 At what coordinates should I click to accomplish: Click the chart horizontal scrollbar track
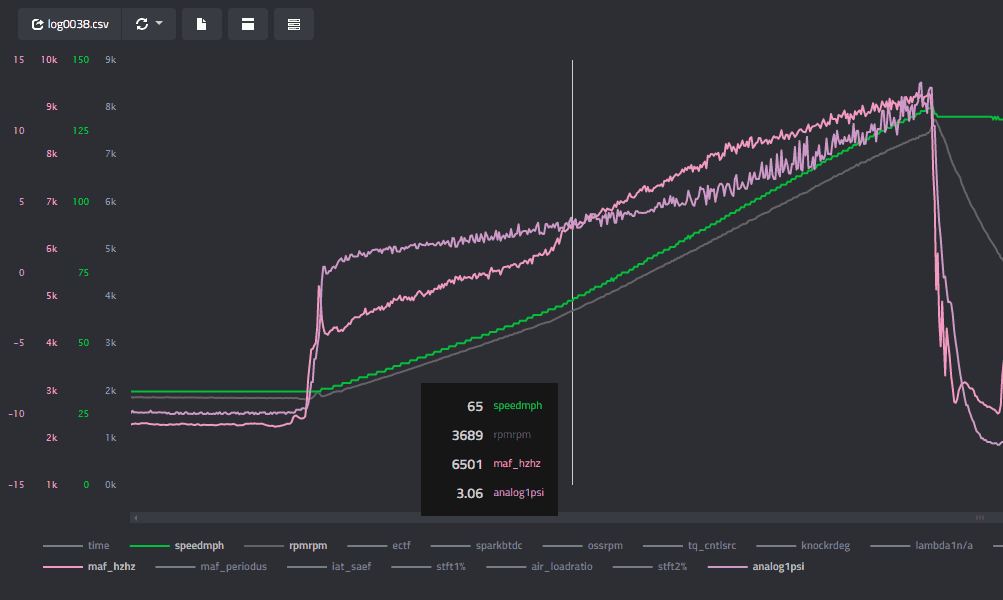566,517
